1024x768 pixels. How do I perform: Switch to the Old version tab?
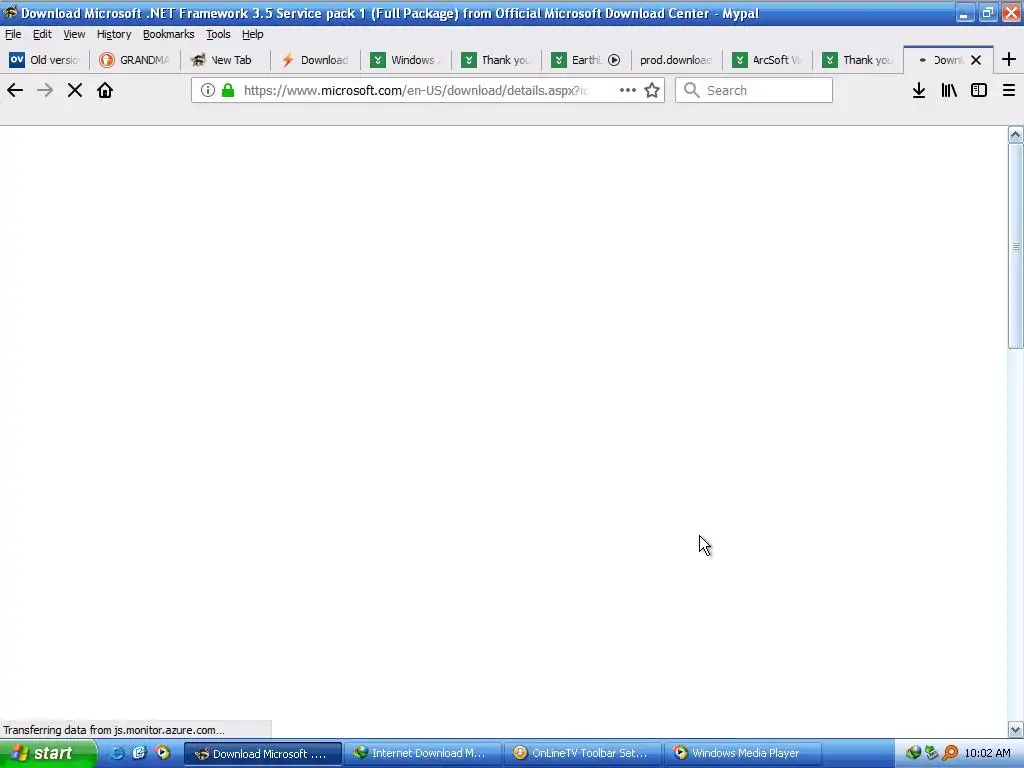pos(44,60)
